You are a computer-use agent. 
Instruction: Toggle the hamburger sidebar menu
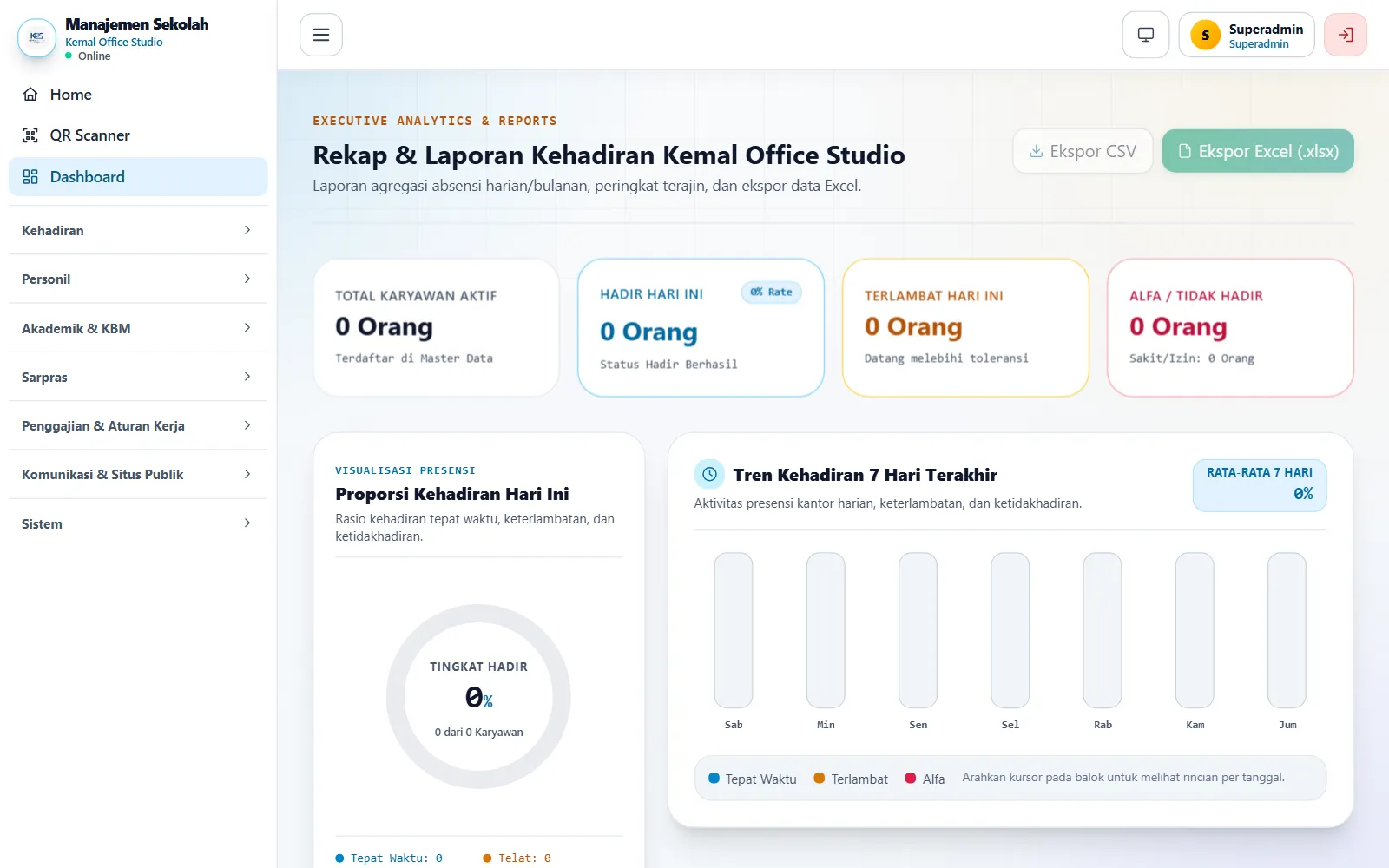point(321,35)
